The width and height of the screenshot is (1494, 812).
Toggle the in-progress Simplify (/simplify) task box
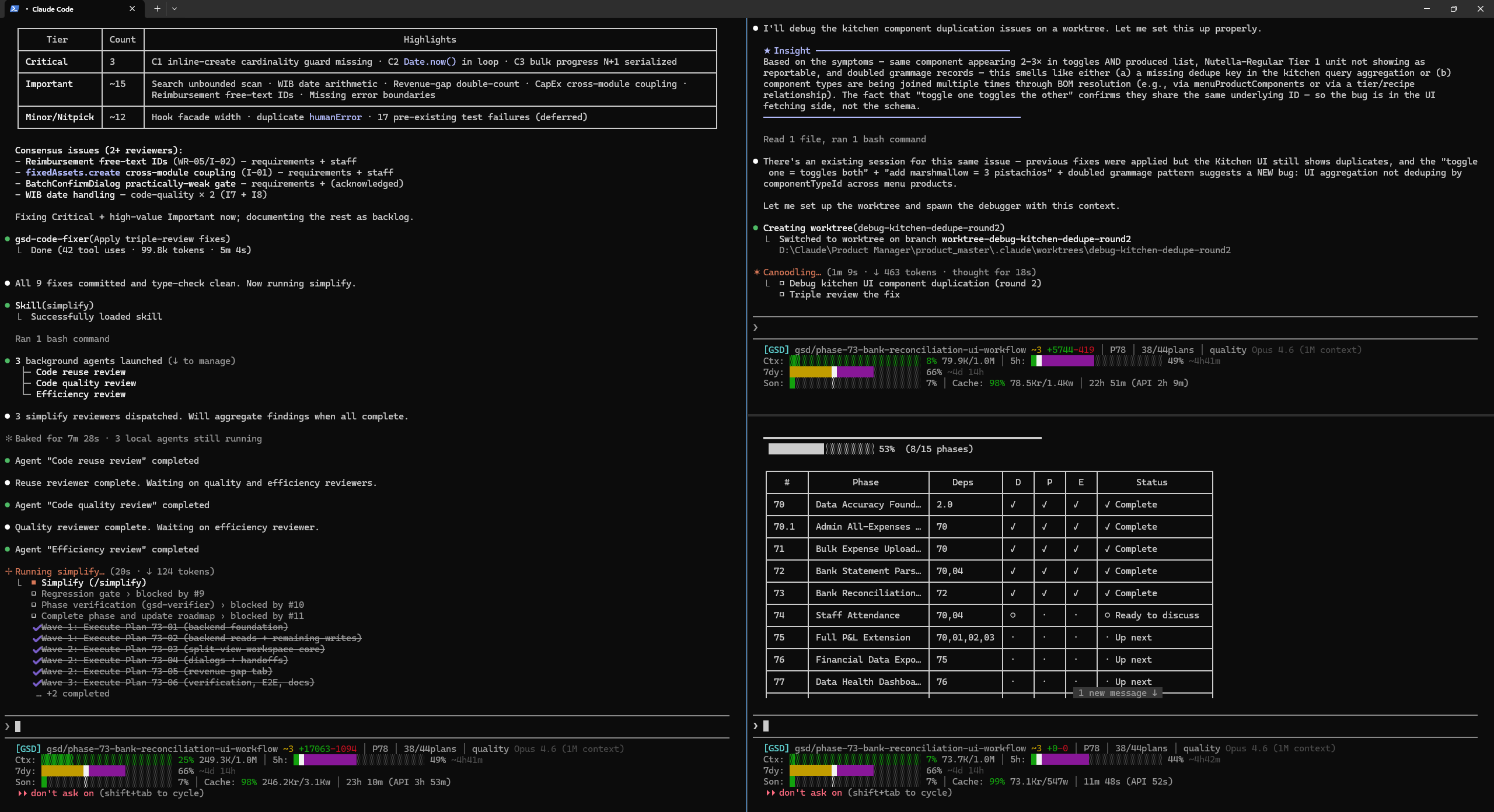[34, 583]
